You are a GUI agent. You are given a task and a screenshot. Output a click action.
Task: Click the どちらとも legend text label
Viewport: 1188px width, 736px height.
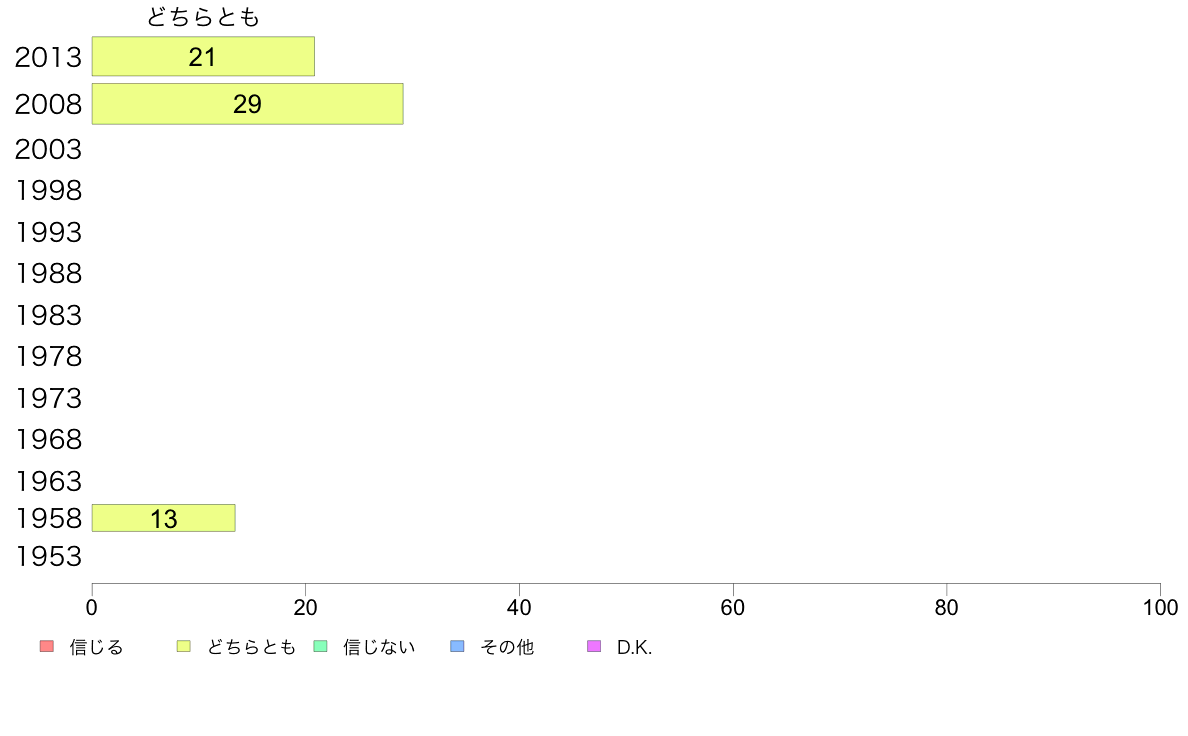pyautogui.click(x=251, y=647)
